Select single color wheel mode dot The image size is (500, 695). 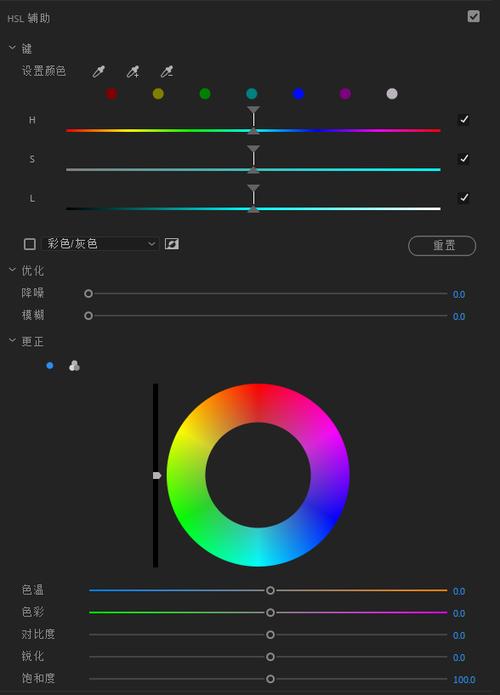tap(50, 366)
